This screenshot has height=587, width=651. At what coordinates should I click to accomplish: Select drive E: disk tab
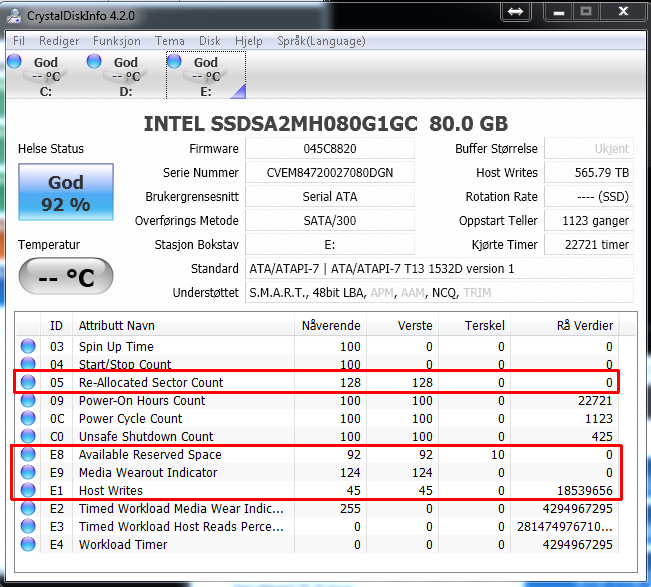[206, 75]
